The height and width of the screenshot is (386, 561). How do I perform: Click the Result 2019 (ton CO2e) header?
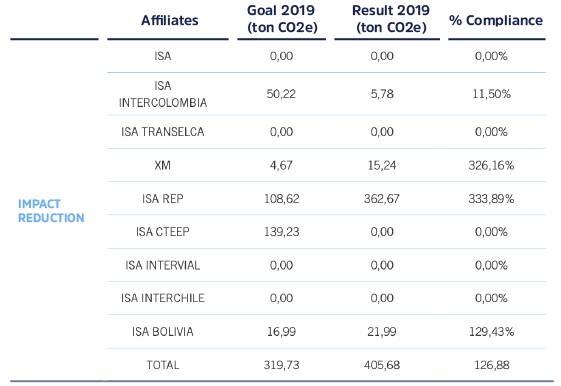[391, 19]
